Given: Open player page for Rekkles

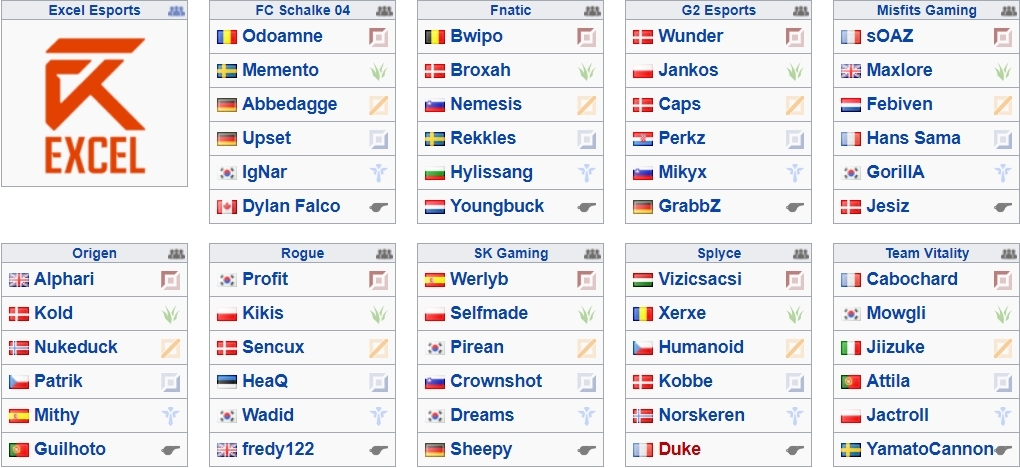Looking at the screenshot, I should pyautogui.click(x=483, y=138).
